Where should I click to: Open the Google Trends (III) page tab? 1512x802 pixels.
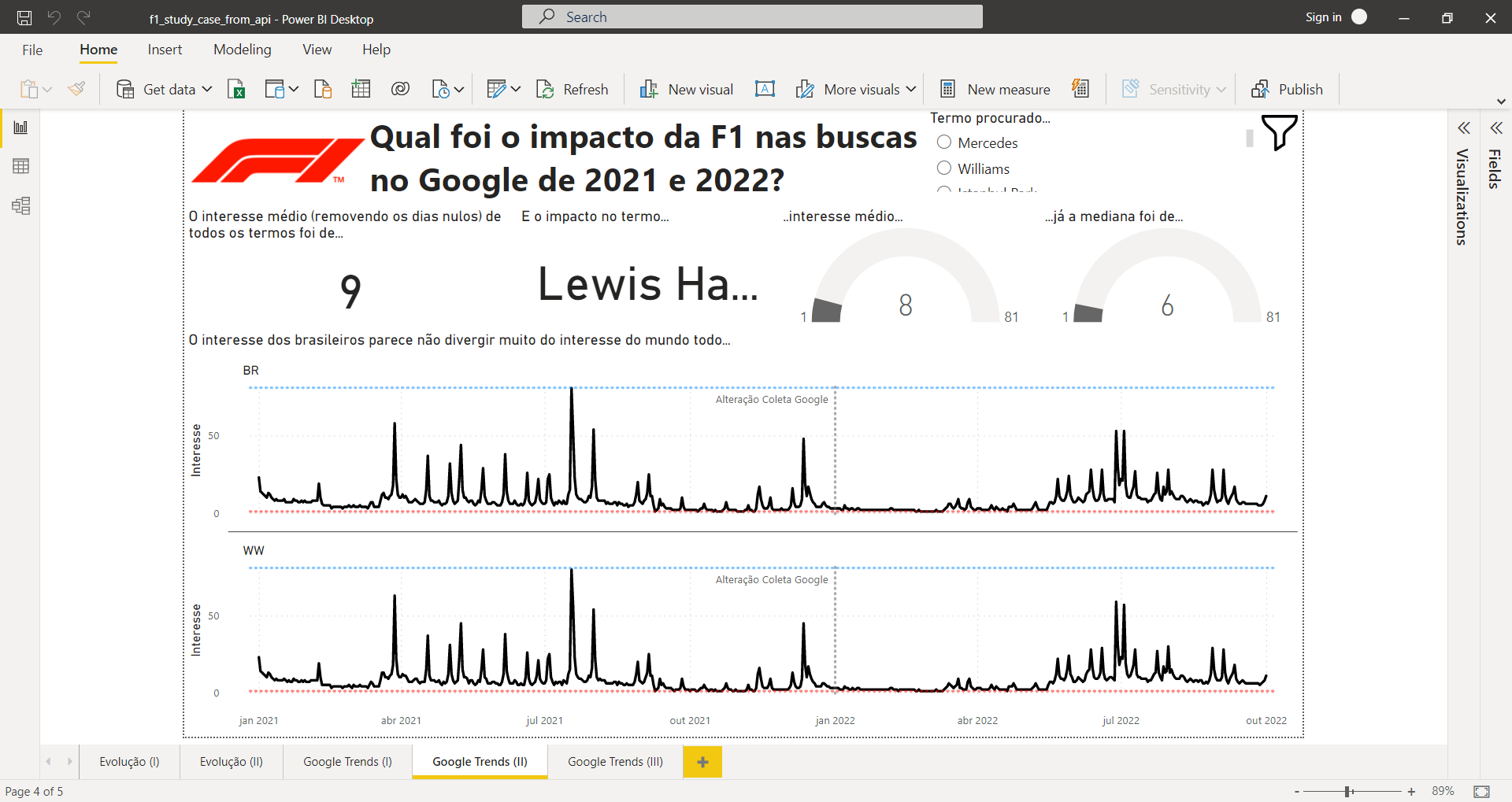[x=615, y=762]
